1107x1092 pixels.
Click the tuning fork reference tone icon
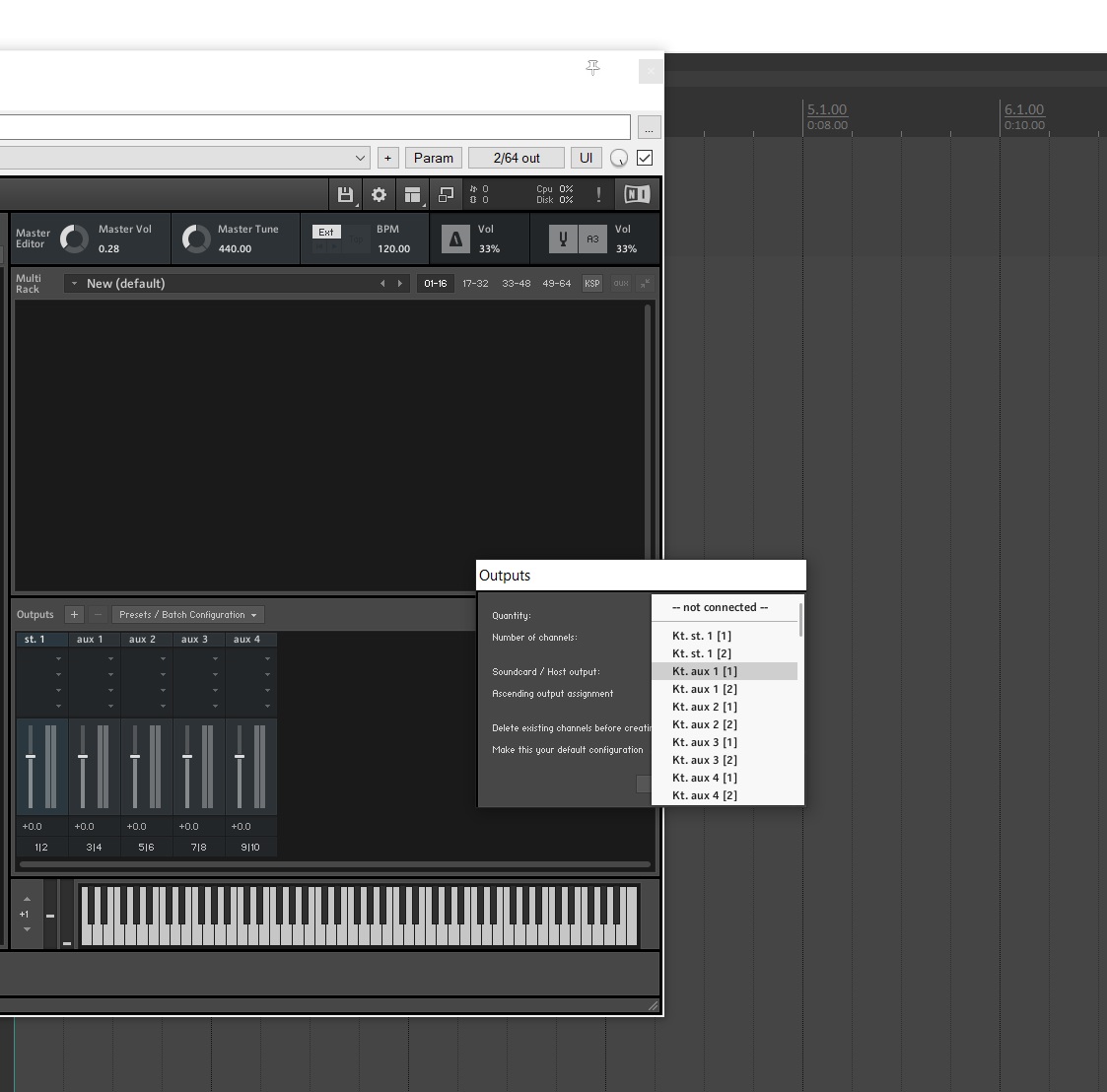pos(563,239)
